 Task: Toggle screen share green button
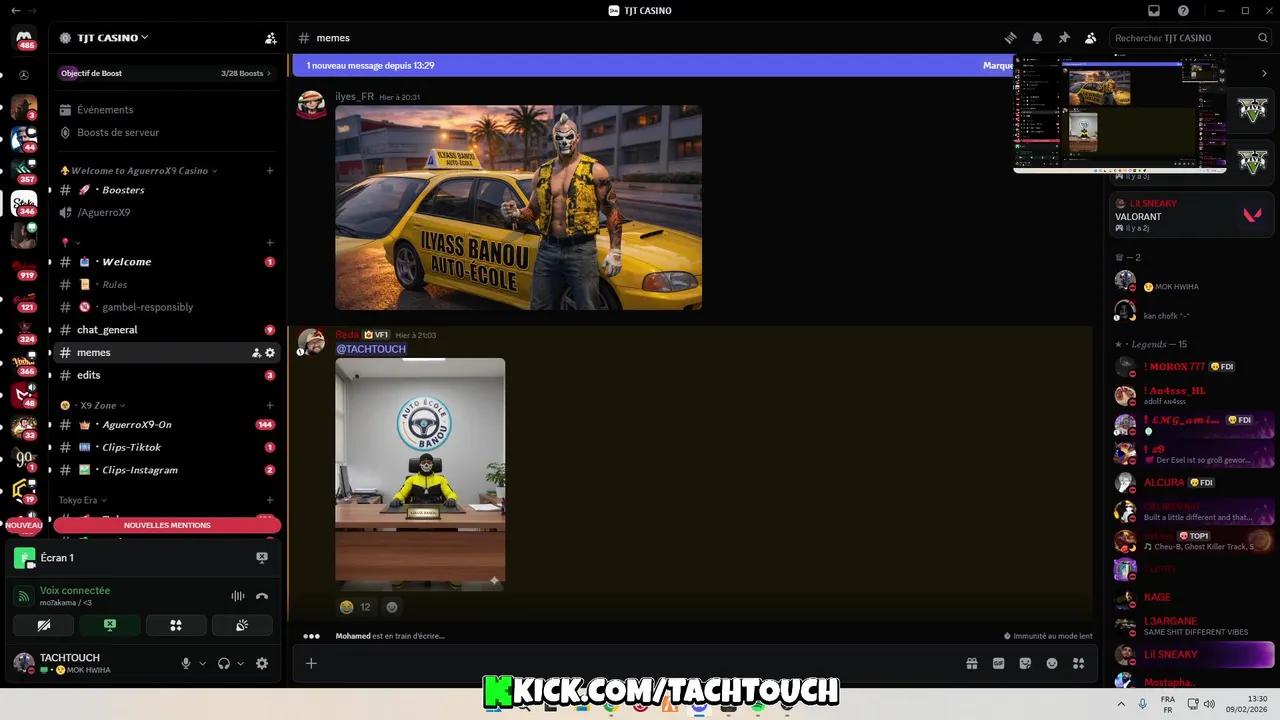(x=110, y=625)
